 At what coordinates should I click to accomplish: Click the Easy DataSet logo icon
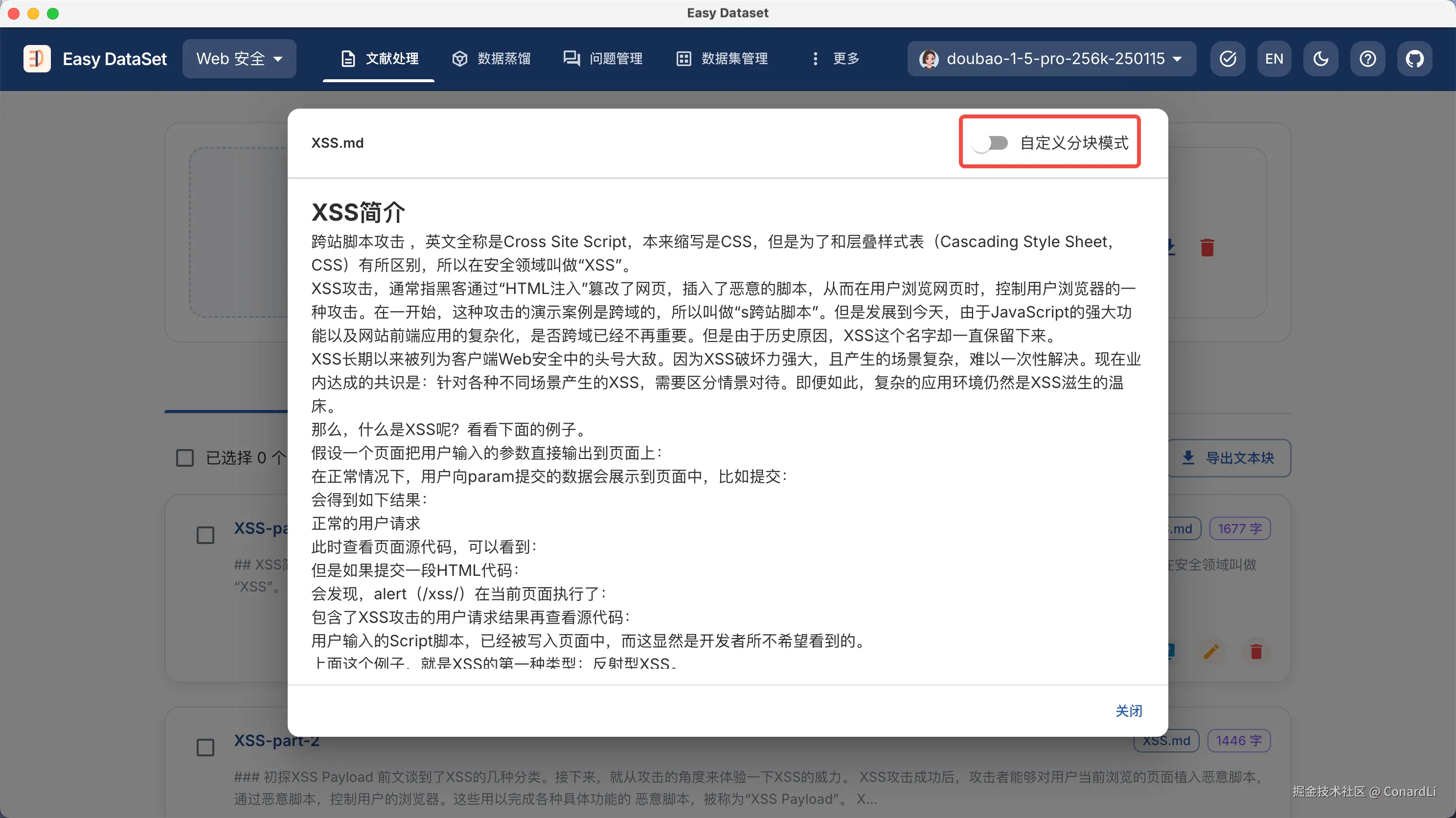[x=37, y=59]
